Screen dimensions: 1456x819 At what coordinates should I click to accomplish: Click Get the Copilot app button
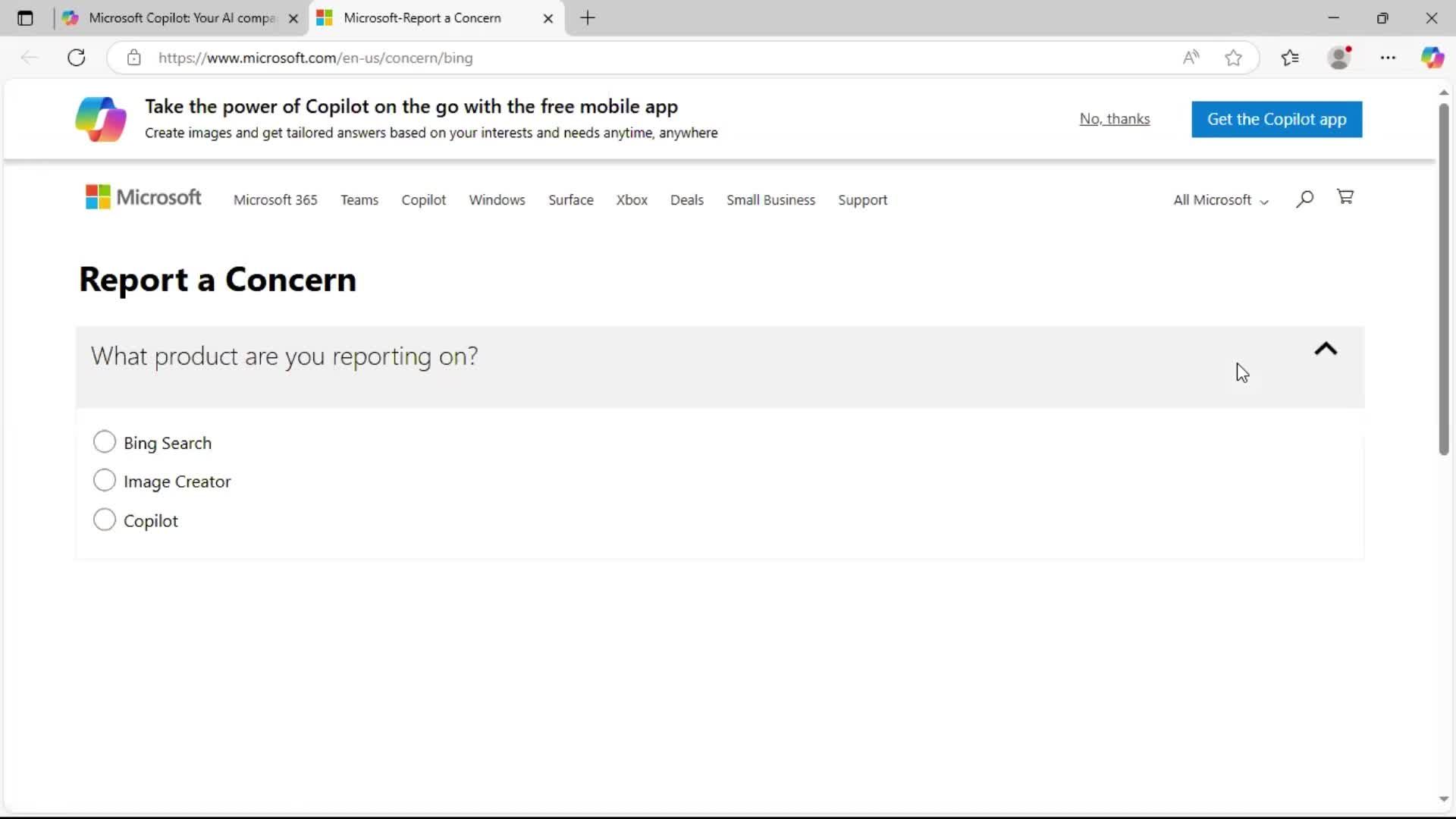coord(1277,119)
